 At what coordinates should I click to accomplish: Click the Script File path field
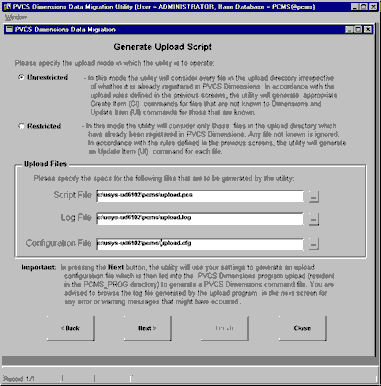tap(200, 196)
